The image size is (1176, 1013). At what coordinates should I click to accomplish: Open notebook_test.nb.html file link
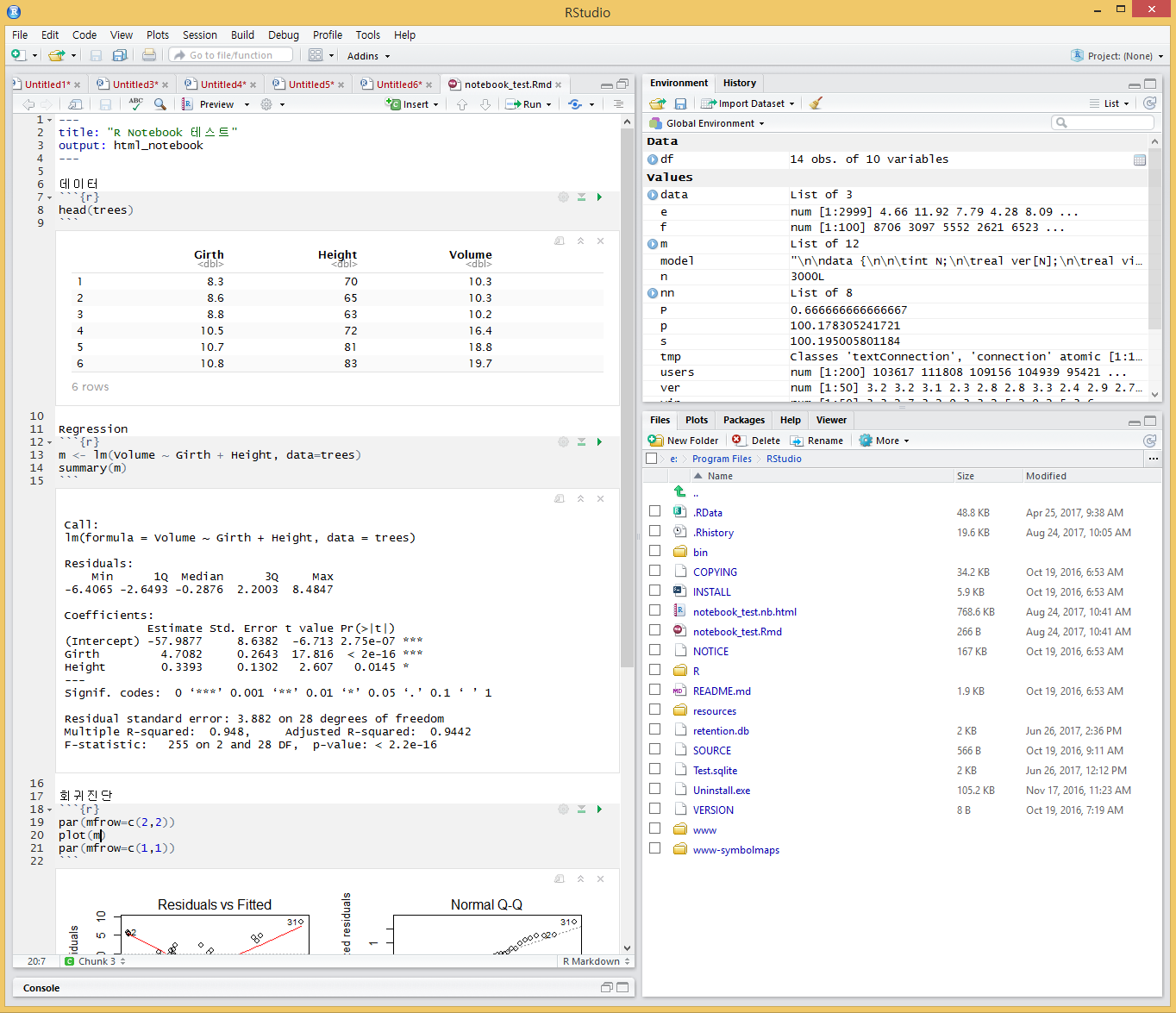[x=745, y=612]
